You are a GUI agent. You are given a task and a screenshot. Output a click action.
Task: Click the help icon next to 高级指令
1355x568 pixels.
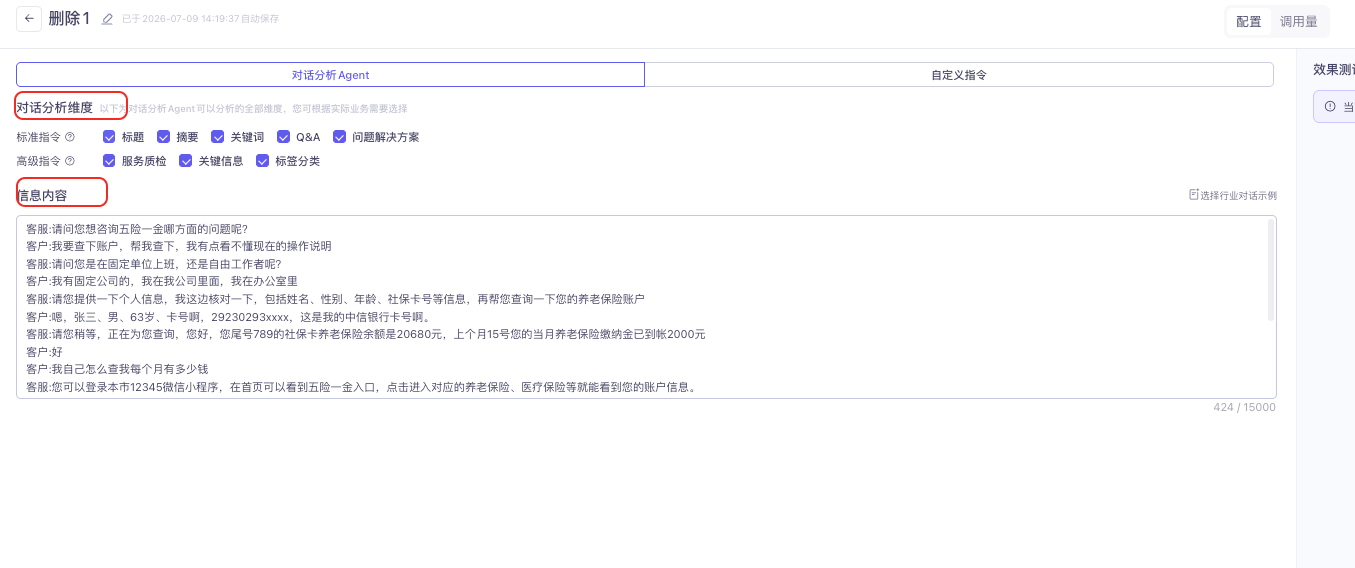click(70, 161)
